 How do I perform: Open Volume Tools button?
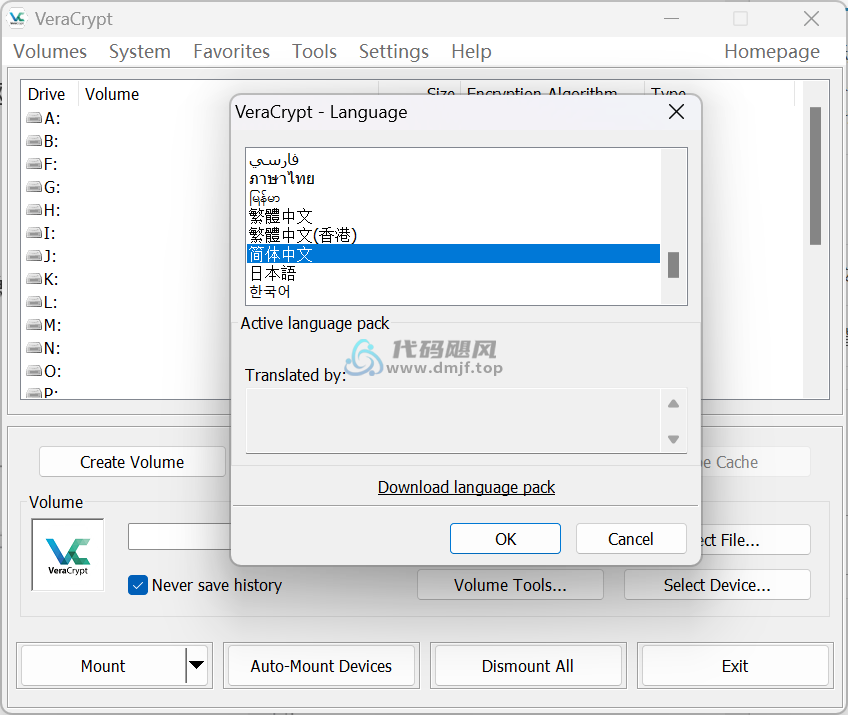[x=511, y=585]
